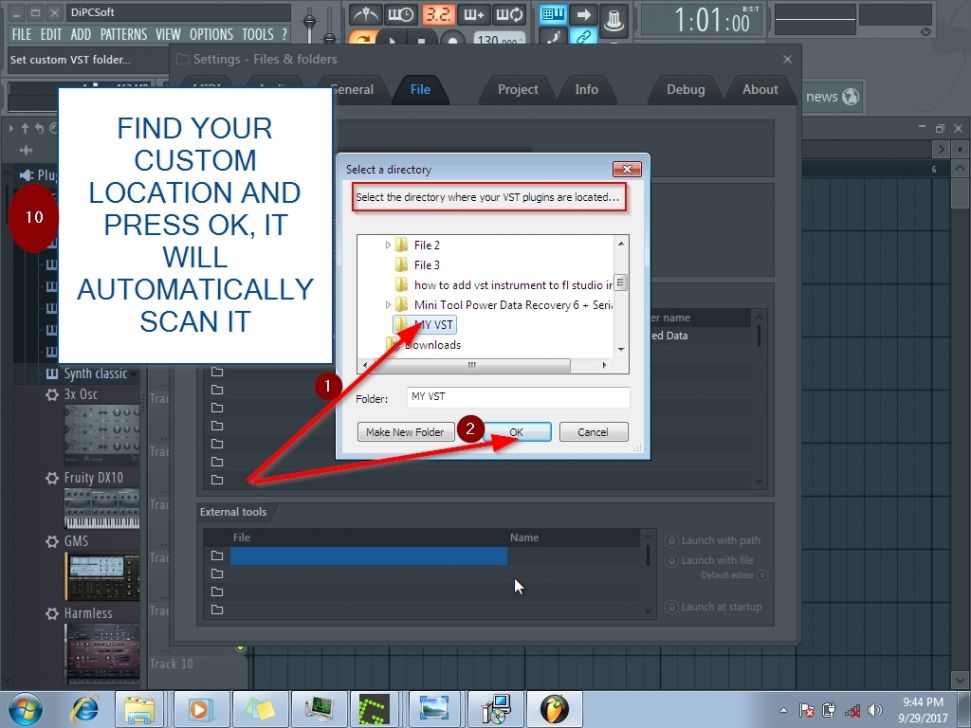Open the TOOLS menu
The width and height of the screenshot is (971, 728).
pos(258,35)
